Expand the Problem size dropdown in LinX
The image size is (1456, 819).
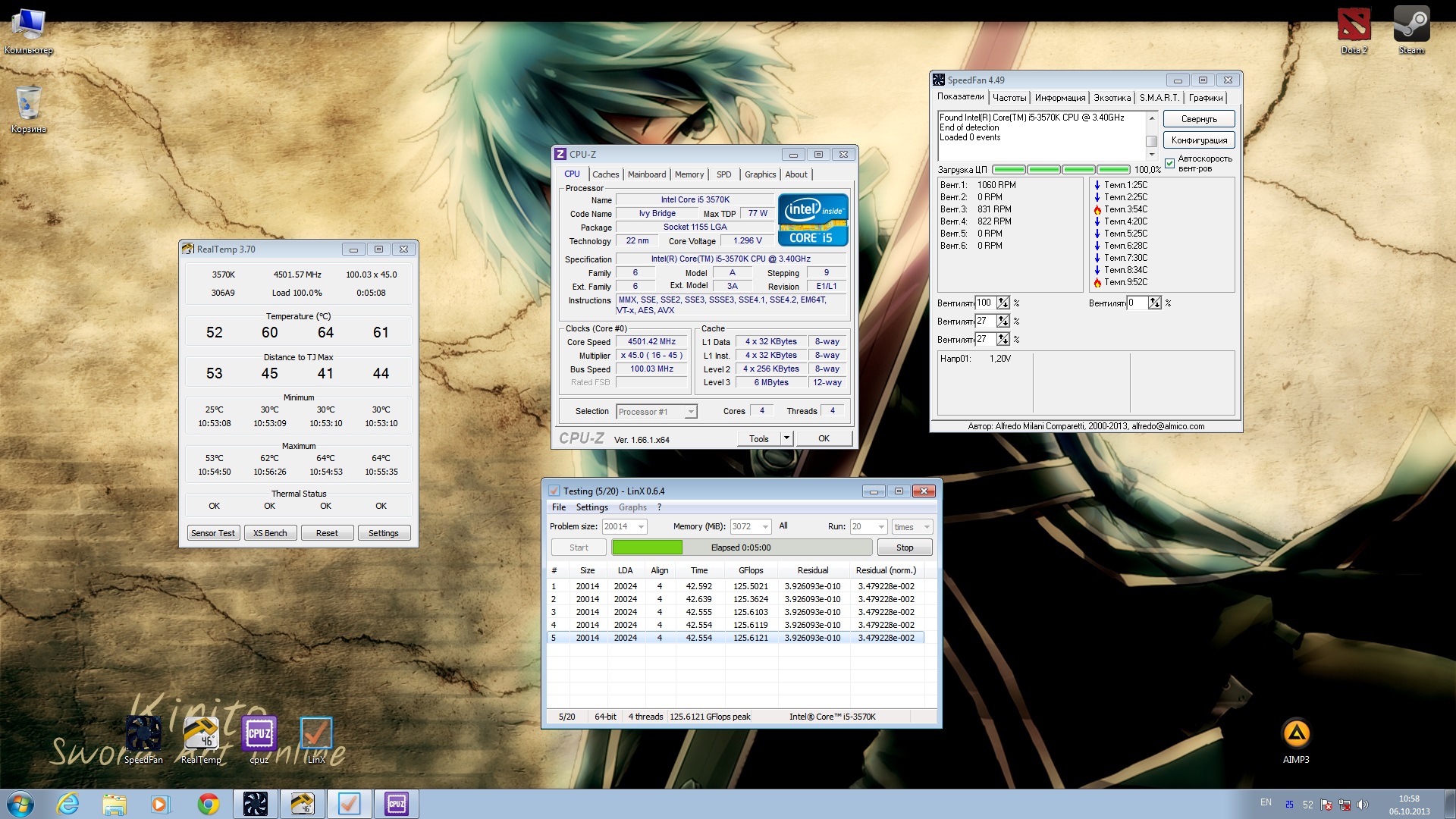642,526
